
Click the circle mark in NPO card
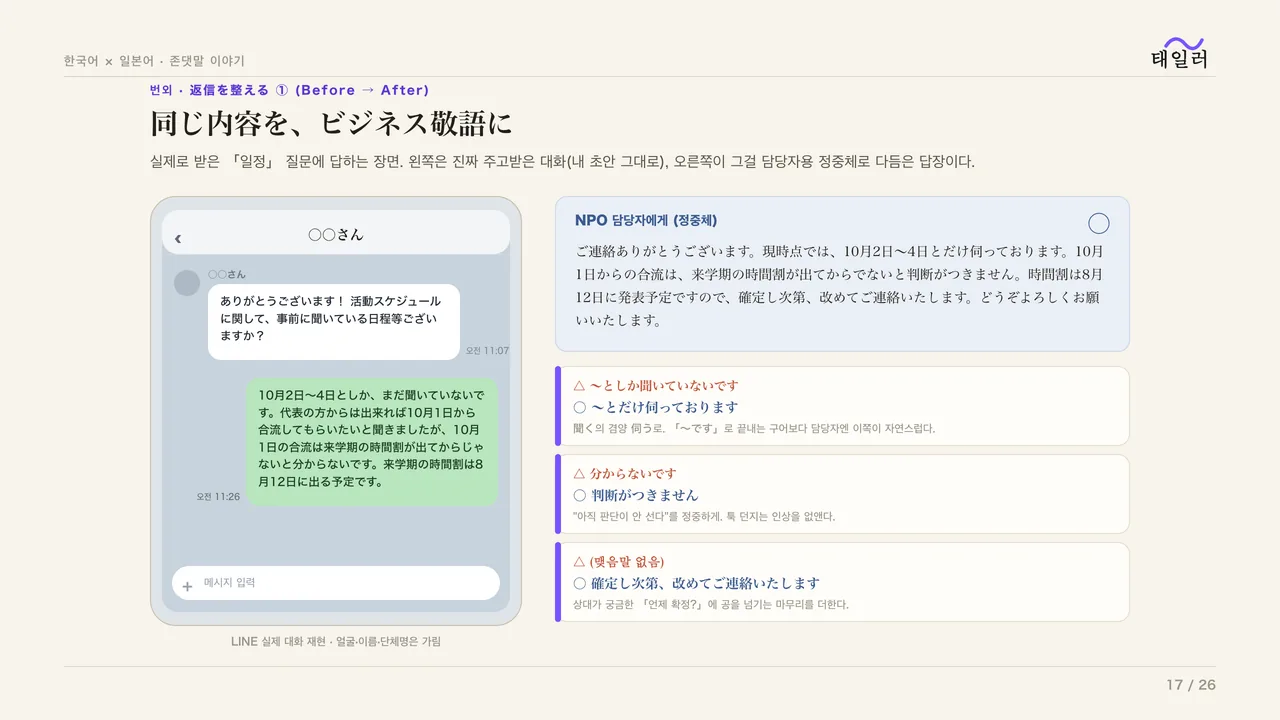pyautogui.click(x=1098, y=223)
